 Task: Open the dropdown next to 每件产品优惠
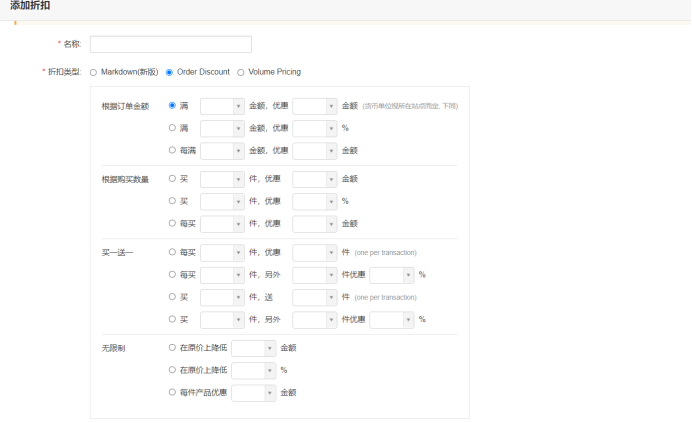pos(253,393)
